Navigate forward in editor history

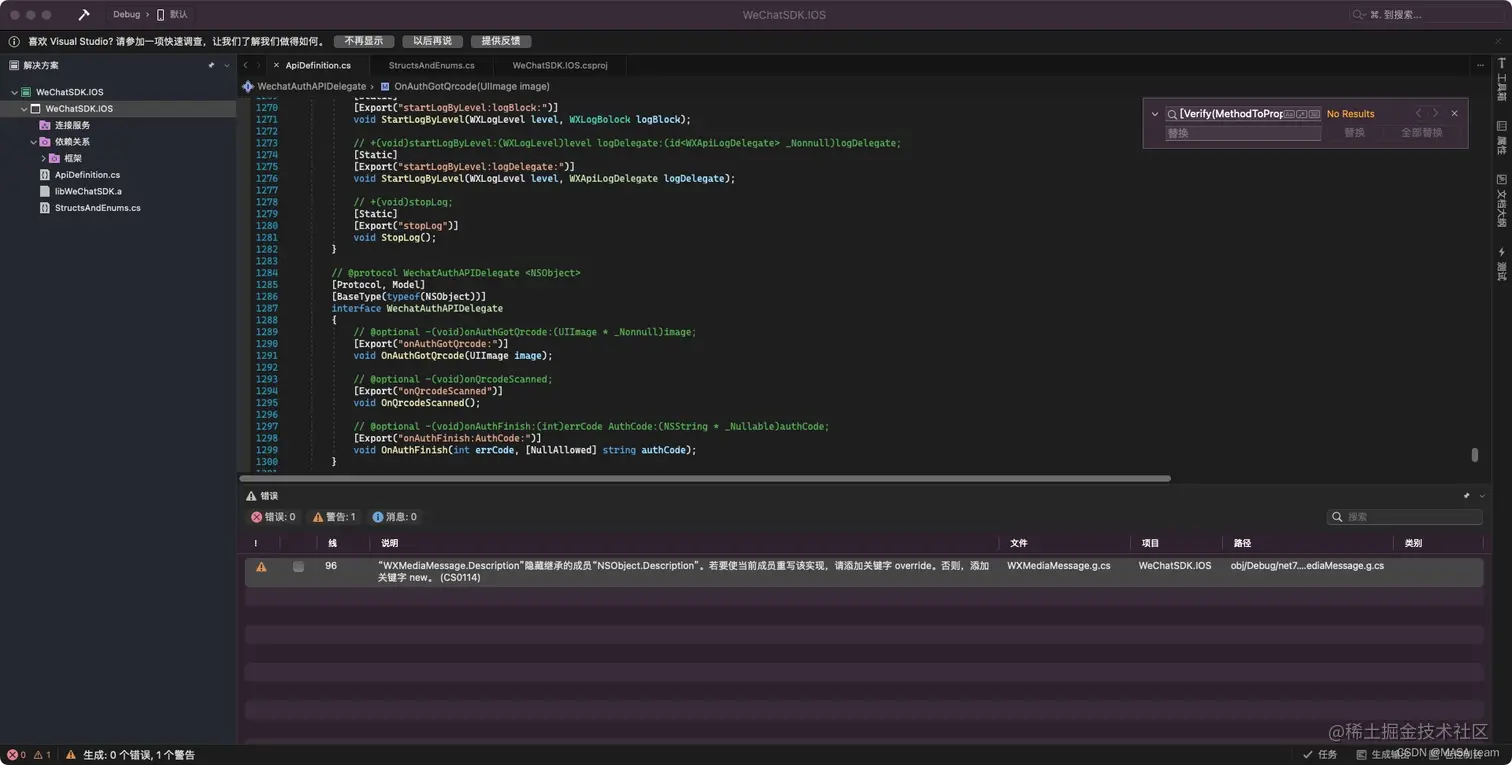(258, 65)
